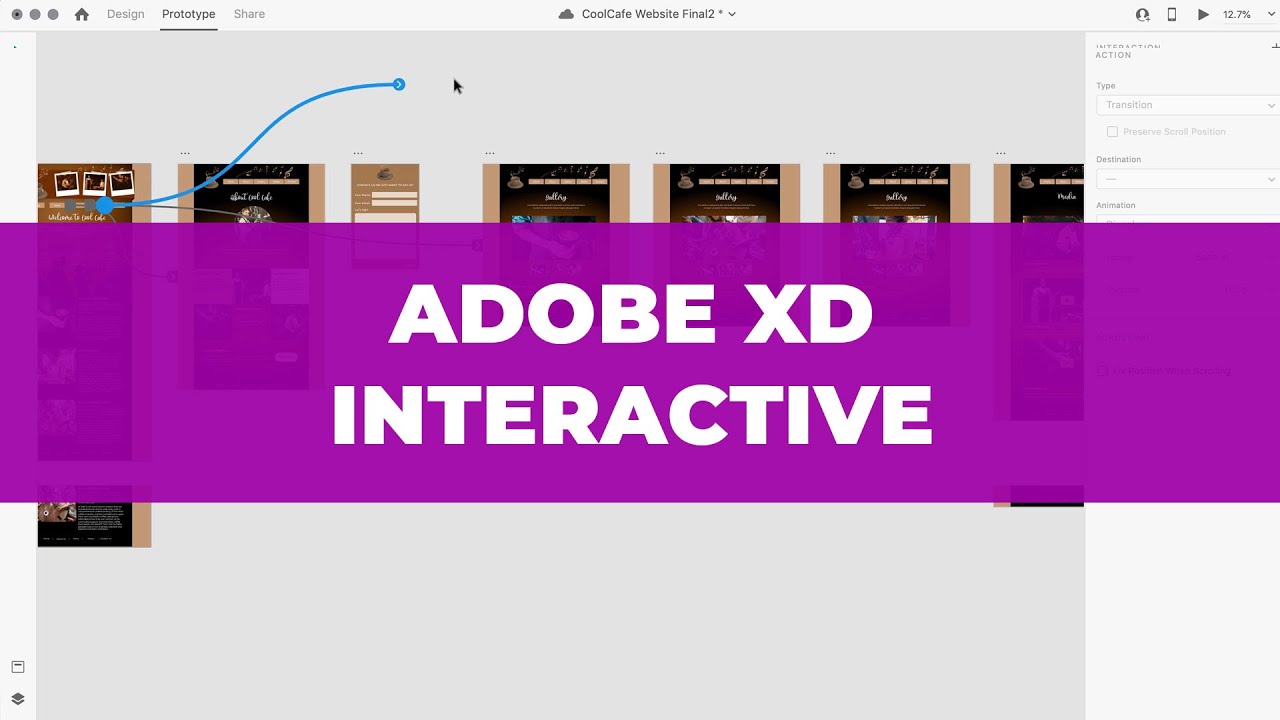1280x720 pixels.
Task: Open the Libraries panel icon at bottom left
Action: pos(17,667)
